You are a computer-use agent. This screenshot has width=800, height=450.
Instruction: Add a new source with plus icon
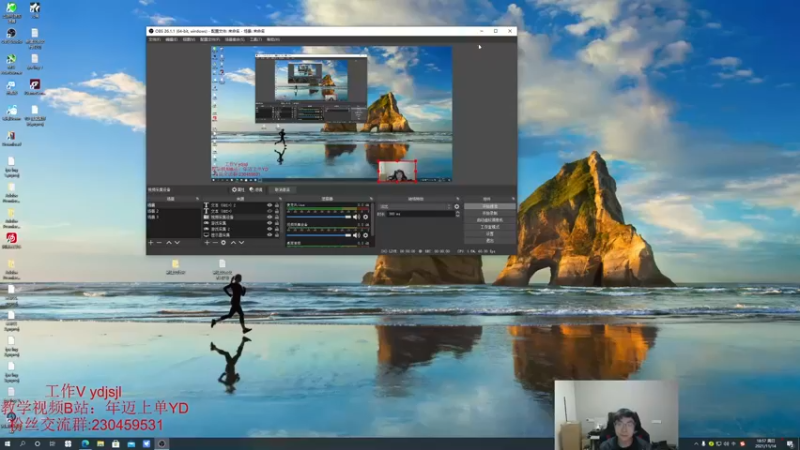207,243
